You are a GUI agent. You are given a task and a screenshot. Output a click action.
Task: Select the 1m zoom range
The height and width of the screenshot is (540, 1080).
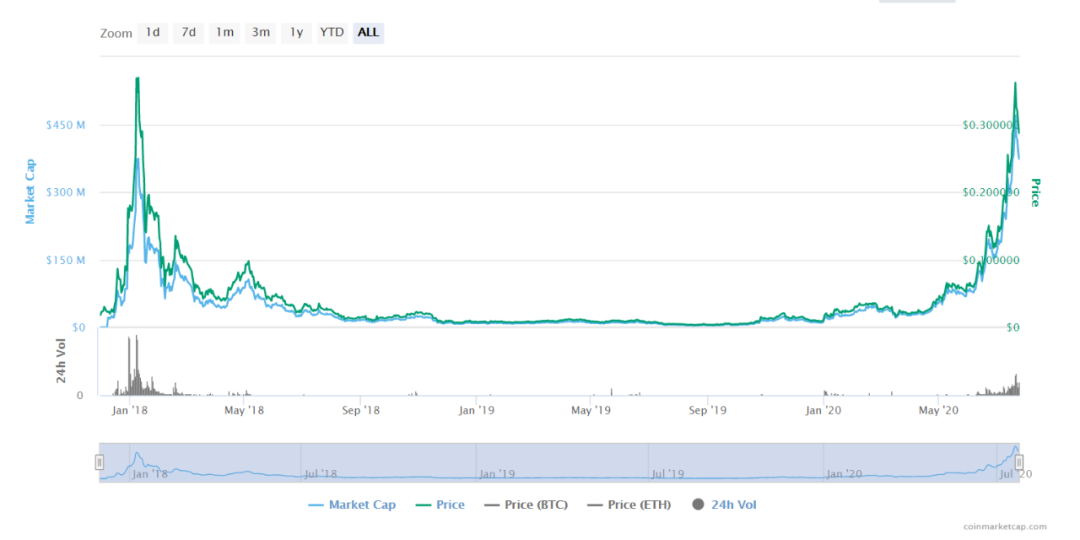click(224, 32)
